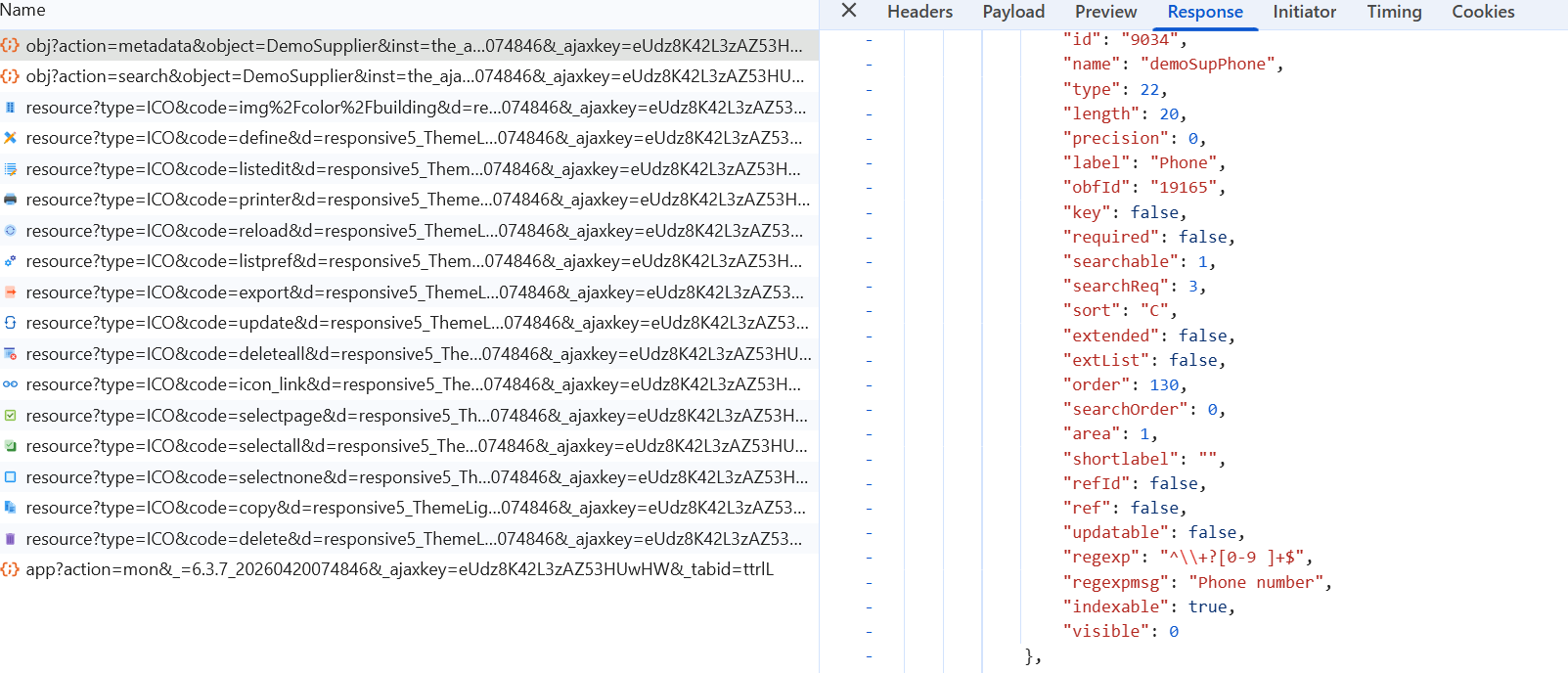
Task: Switch to the Headers tab
Action: (x=918, y=12)
